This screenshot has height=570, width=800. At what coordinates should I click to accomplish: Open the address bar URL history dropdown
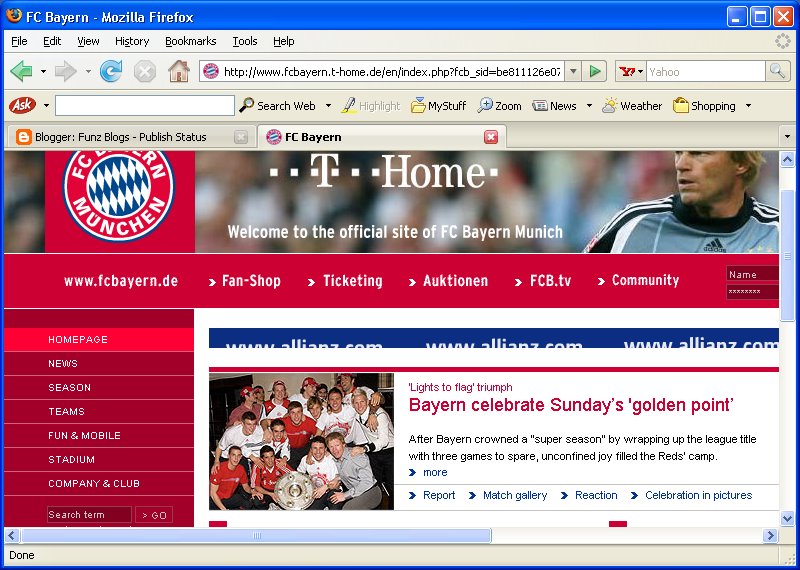tap(573, 71)
